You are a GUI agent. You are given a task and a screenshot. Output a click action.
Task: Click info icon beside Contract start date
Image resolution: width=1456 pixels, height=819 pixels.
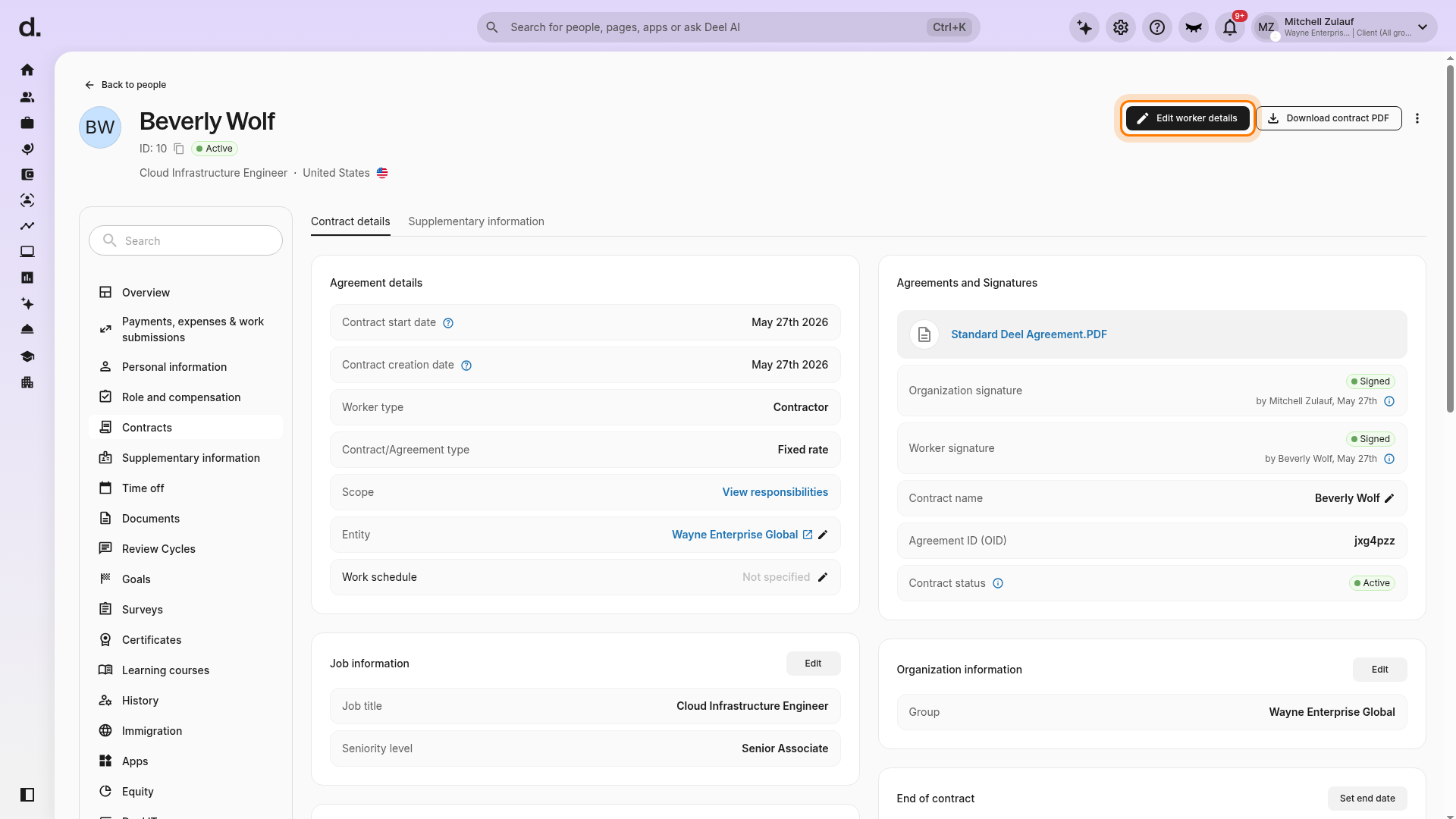pyautogui.click(x=448, y=323)
